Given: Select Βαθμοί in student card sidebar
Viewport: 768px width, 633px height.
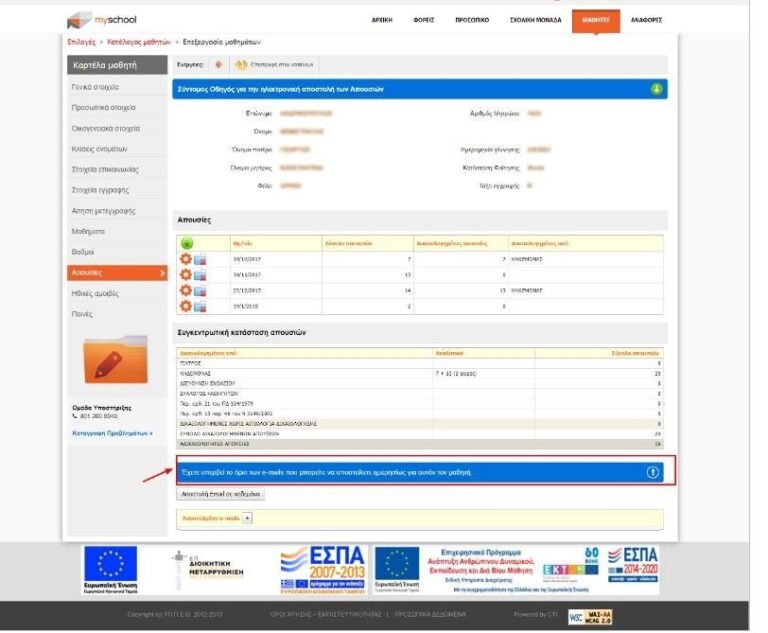Looking at the screenshot, I should tap(83, 252).
